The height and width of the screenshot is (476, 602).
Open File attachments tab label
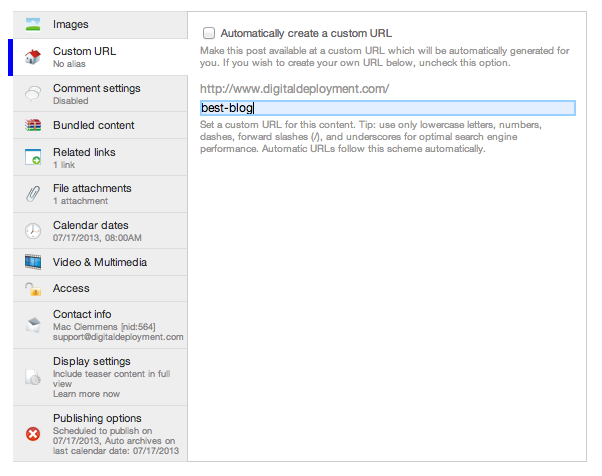[x=92, y=188]
